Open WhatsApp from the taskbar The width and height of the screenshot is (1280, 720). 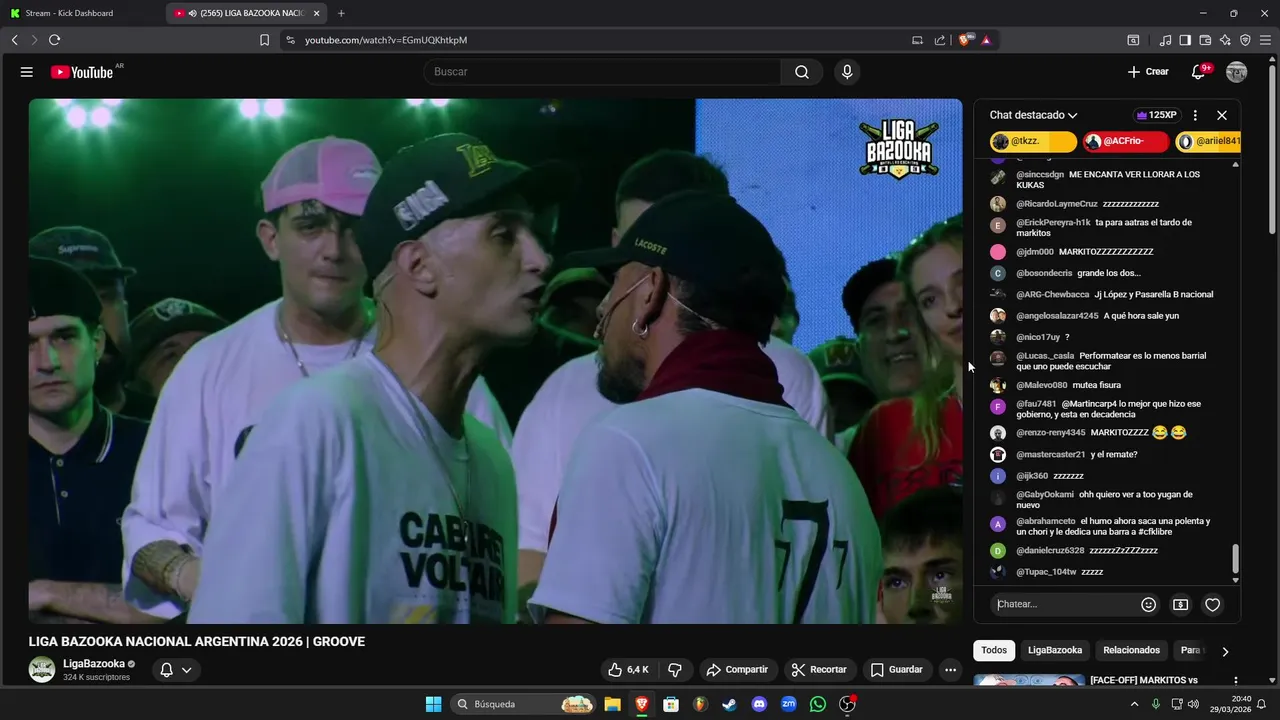point(818,704)
